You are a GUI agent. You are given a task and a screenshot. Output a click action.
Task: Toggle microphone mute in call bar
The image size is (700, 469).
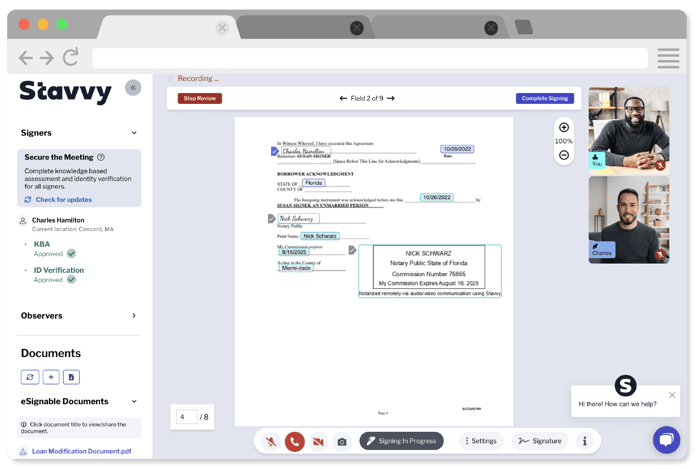(271, 441)
